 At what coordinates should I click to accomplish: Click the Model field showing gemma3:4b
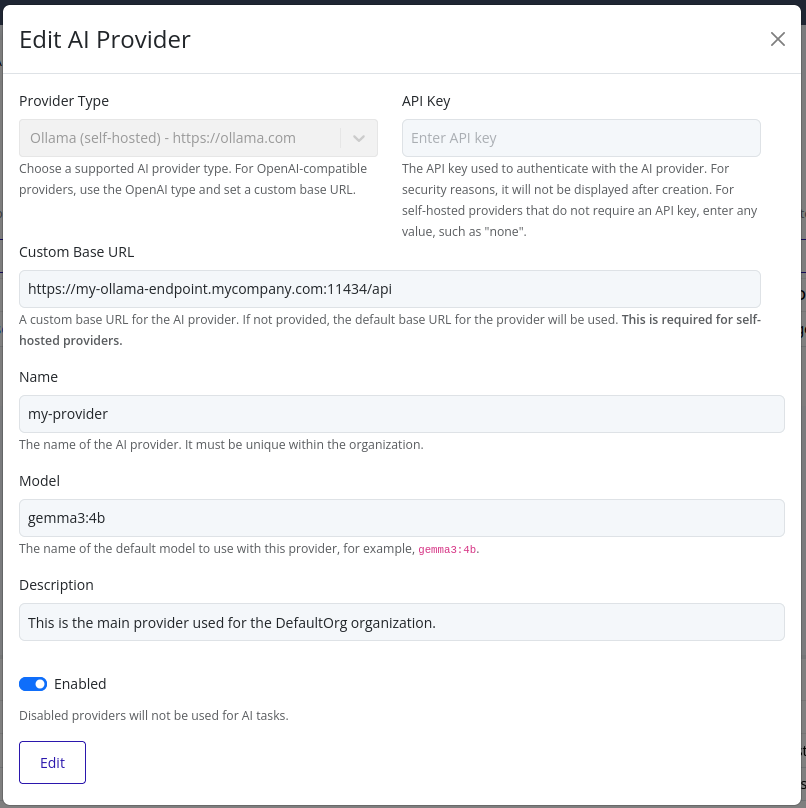(x=400, y=517)
